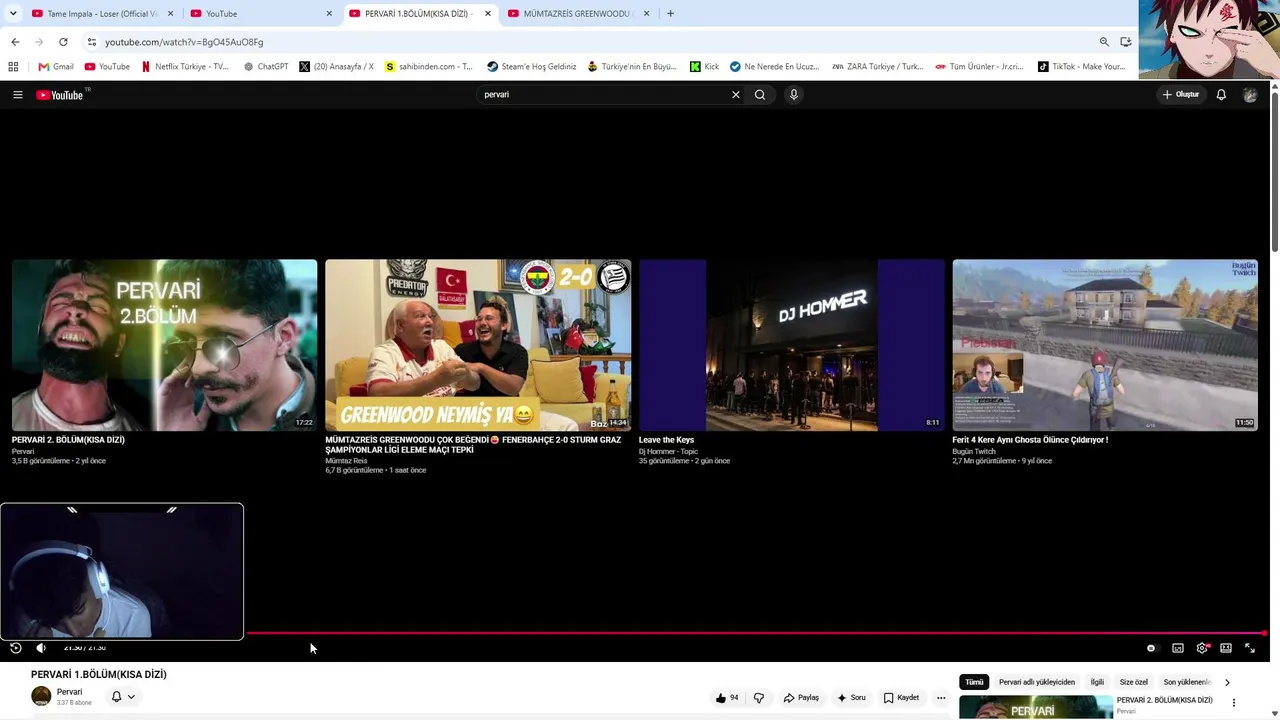Select the Size özel filter chip
This screenshot has height=720, width=1280.
1134,682
